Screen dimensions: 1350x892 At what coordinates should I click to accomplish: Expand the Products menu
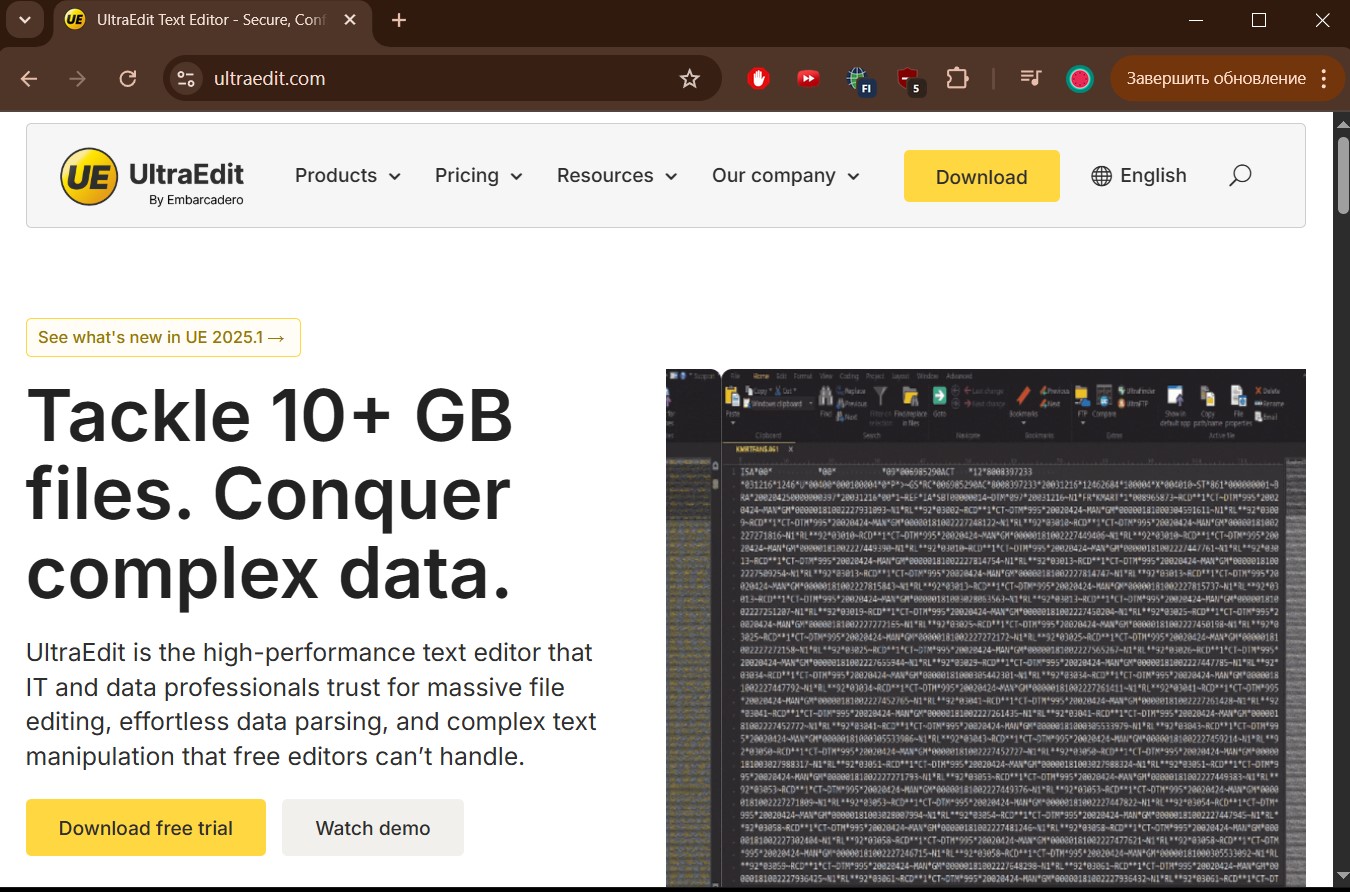click(348, 176)
